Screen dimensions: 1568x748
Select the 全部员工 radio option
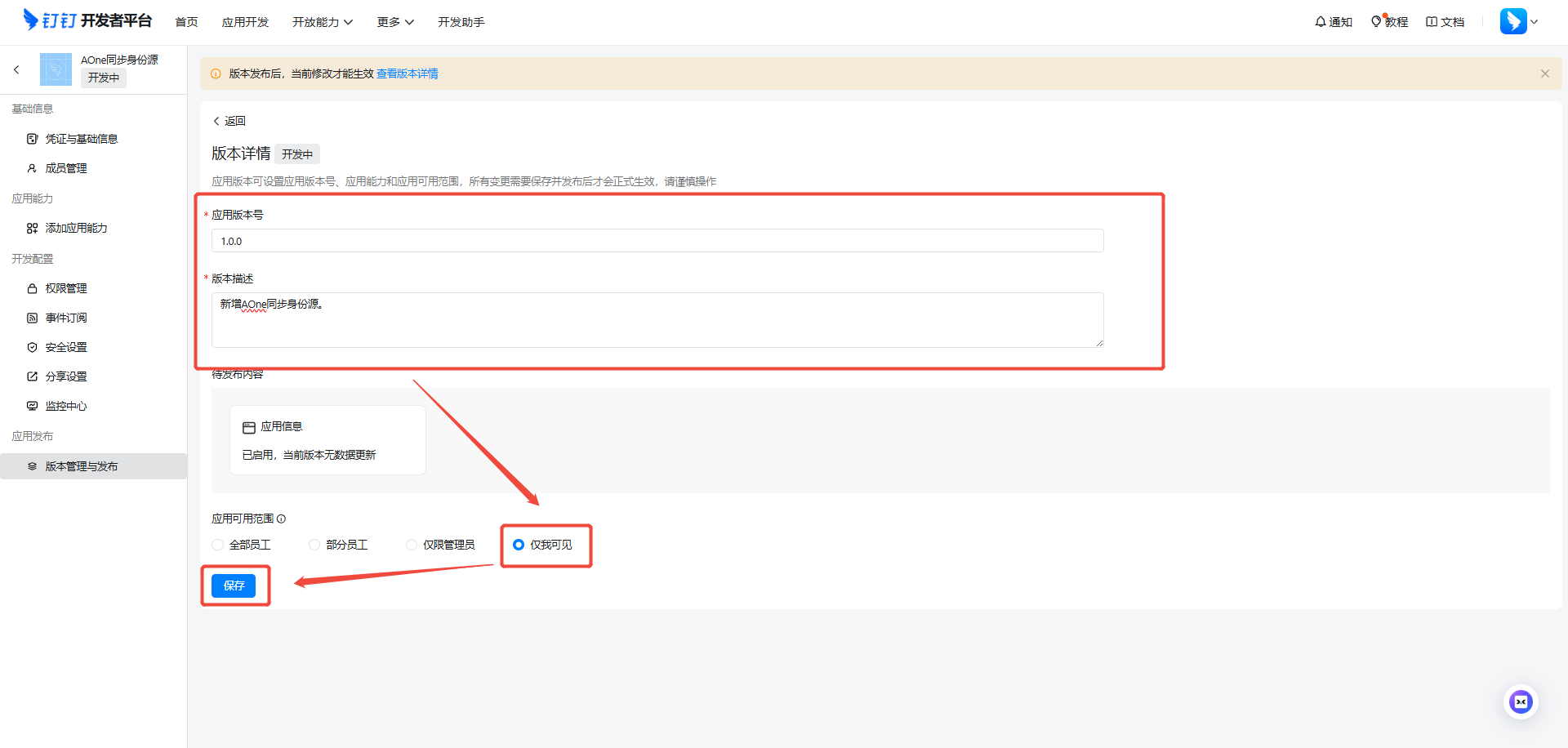[x=218, y=545]
